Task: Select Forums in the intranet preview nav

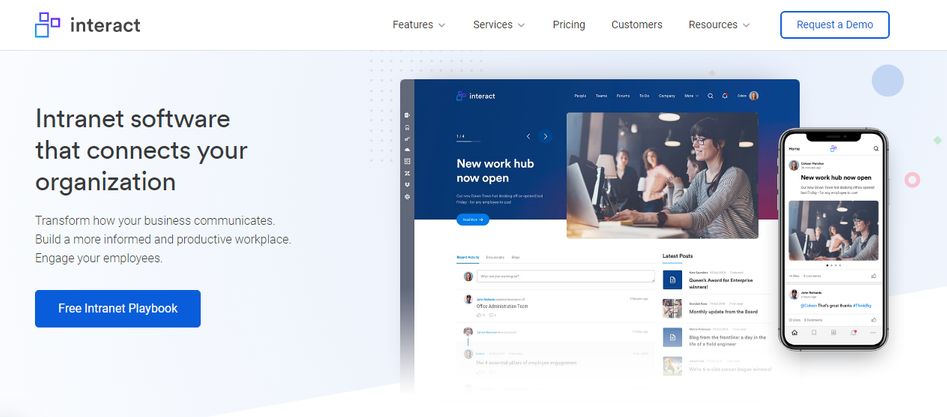Action: point(623,95)
